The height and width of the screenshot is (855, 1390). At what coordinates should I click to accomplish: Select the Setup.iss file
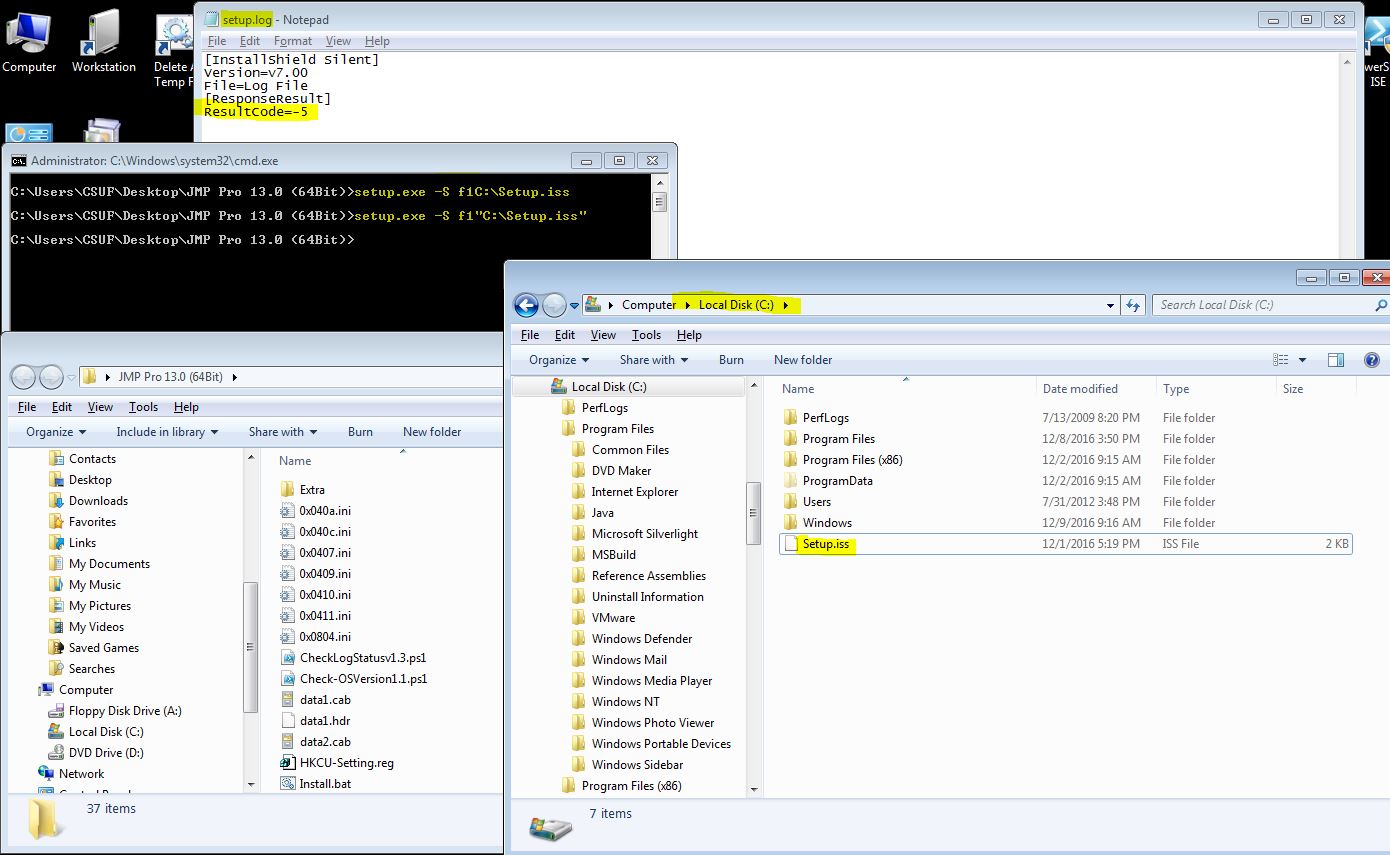tap(825, 544)
